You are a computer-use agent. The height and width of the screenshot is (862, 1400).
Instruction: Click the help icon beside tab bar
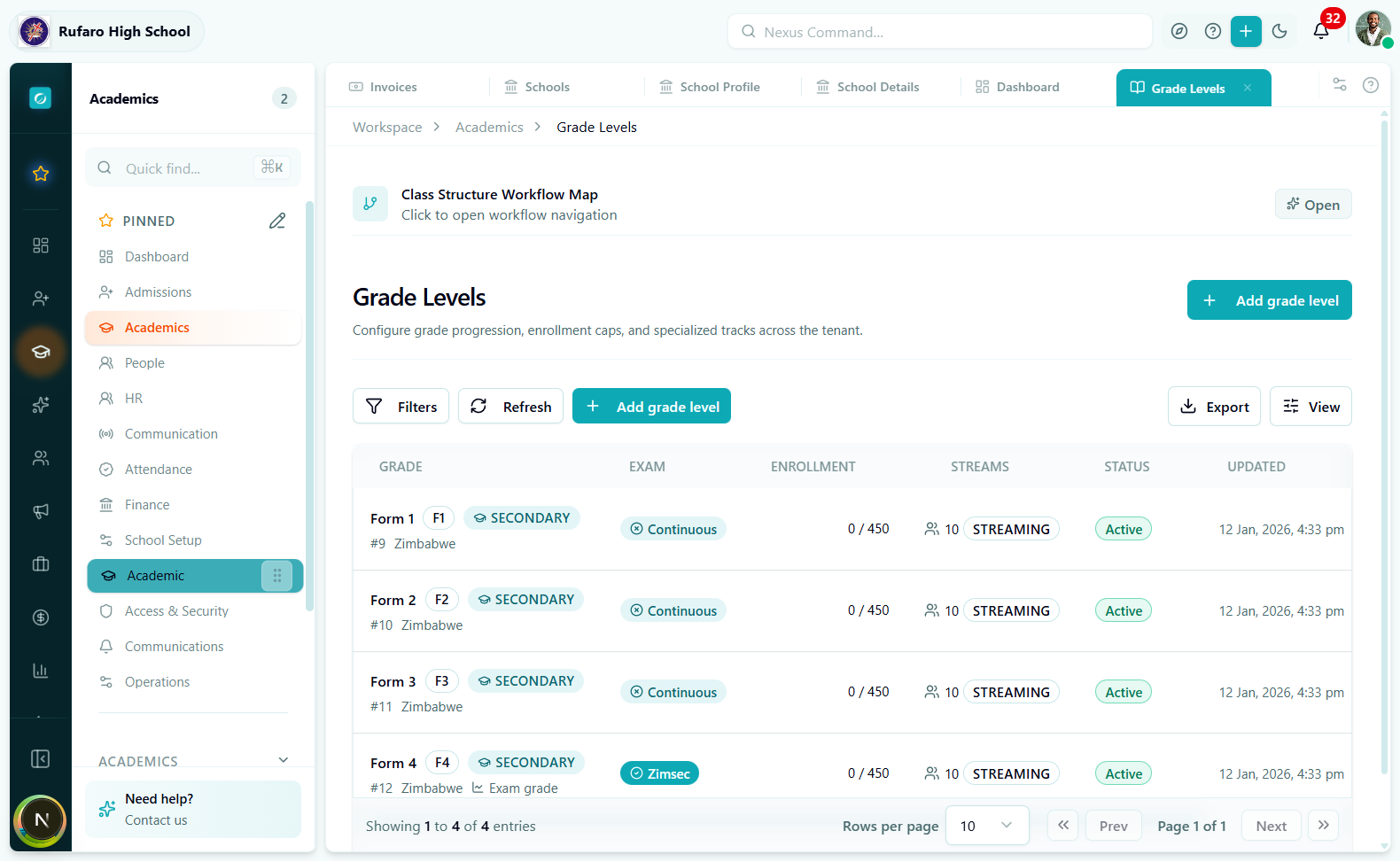pos(1370,85)
